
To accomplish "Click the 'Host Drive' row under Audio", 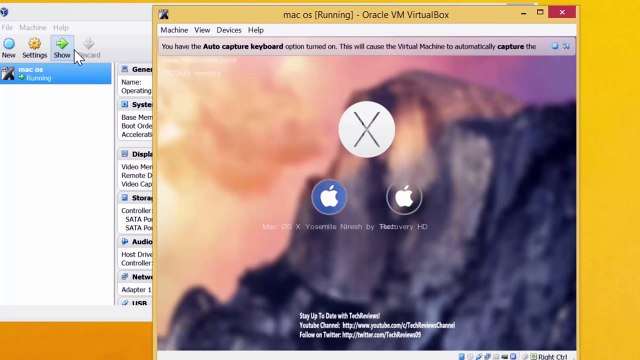I will pyautogui.click(x=136, y=254).
